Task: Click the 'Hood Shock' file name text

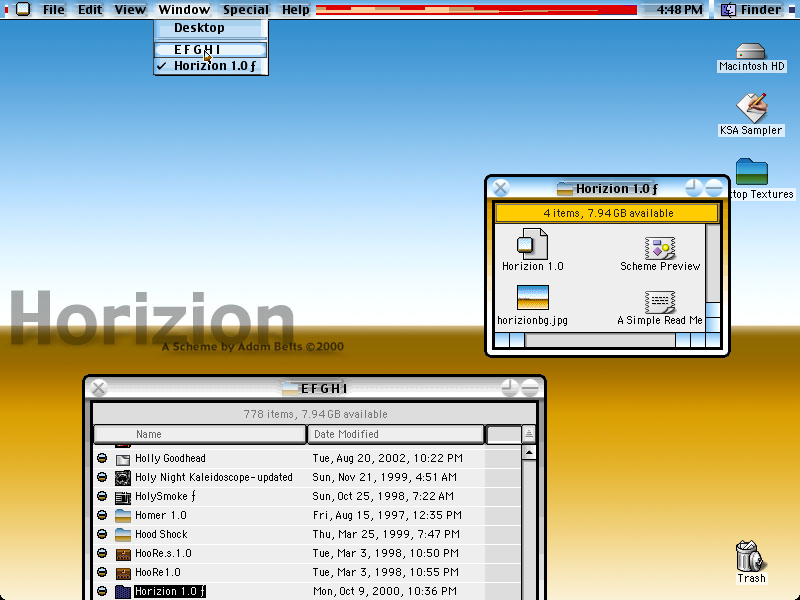Action: (x=161, y=534)
